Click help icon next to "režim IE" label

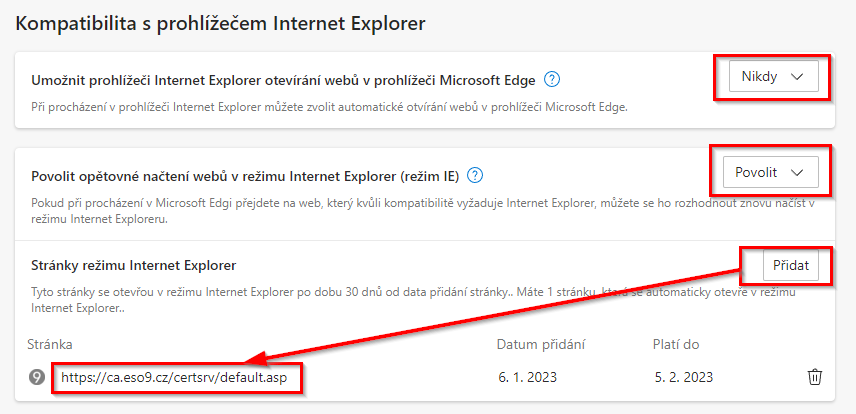[476, 175]
